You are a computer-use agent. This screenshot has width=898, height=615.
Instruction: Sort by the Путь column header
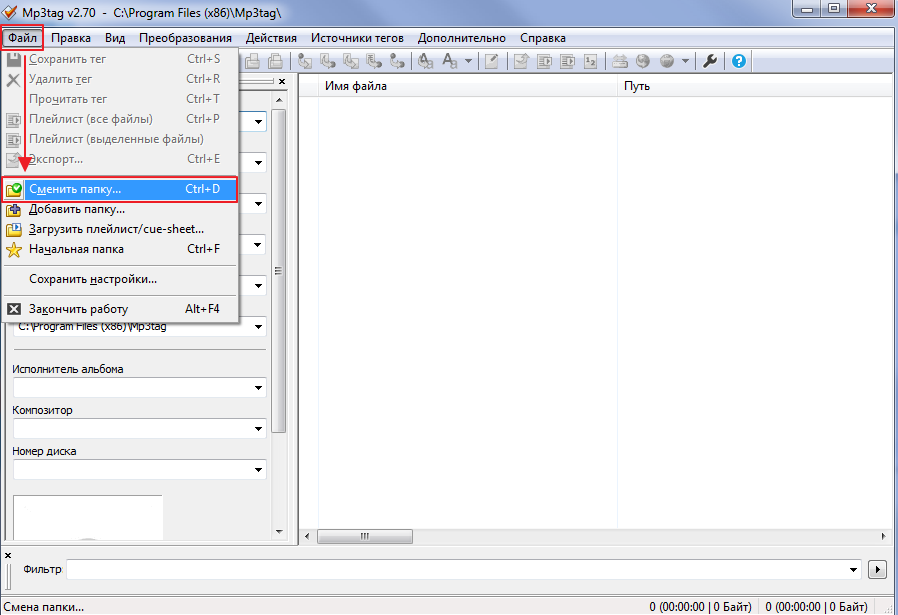coord(757,86)
